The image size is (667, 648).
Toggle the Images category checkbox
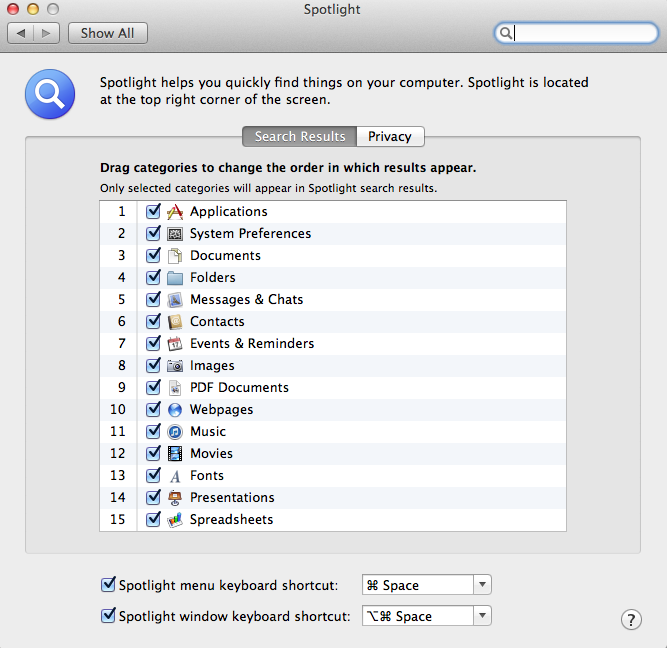pyautogui.click(x=153, y=365)
